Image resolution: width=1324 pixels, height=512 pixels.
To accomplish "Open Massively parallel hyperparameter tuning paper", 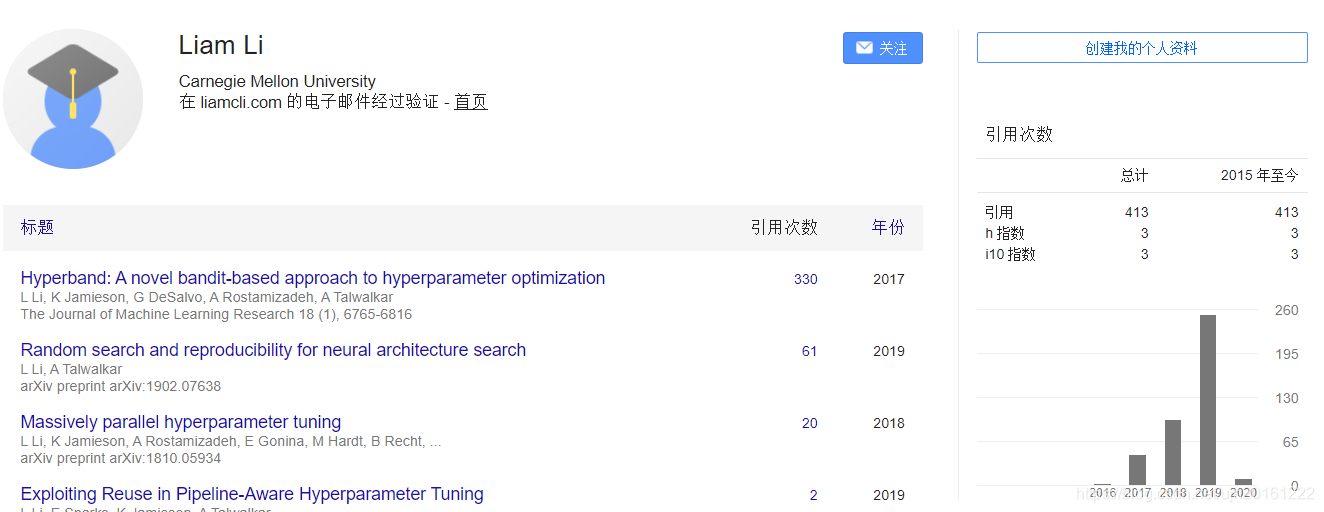I will [181, 422].
